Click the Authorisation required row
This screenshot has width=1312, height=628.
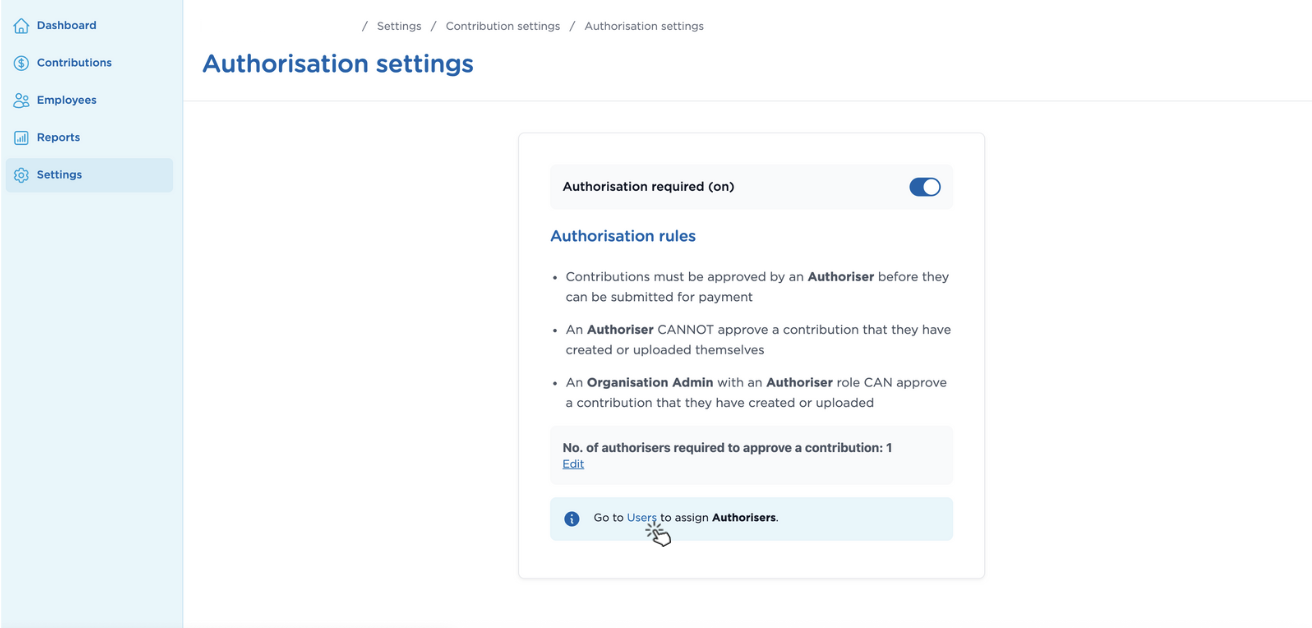pyautogui.click(x=751, y=186)
